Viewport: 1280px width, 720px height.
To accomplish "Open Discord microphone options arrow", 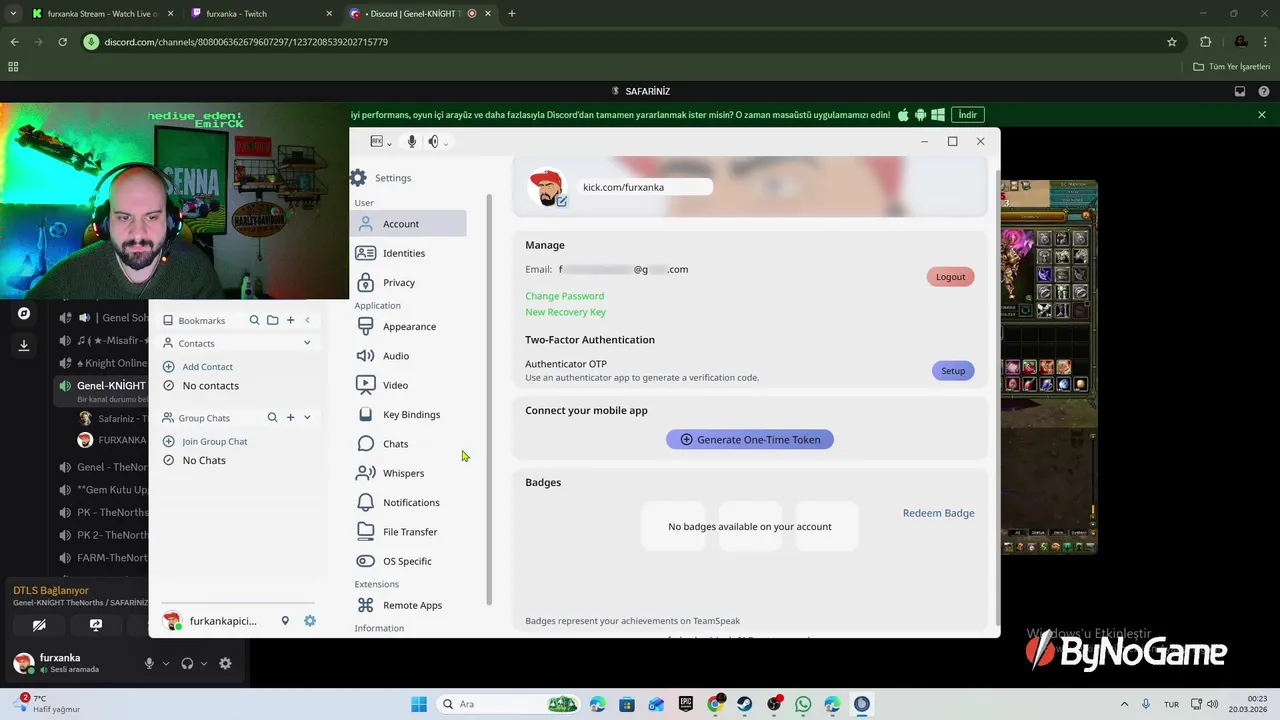I will tap(166, 663).
